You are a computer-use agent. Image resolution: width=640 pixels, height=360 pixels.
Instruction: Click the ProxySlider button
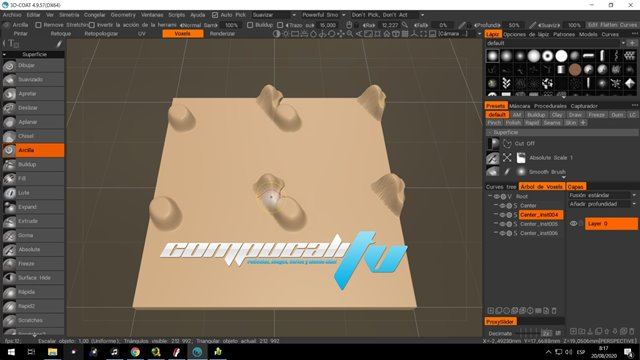[500, 322]
